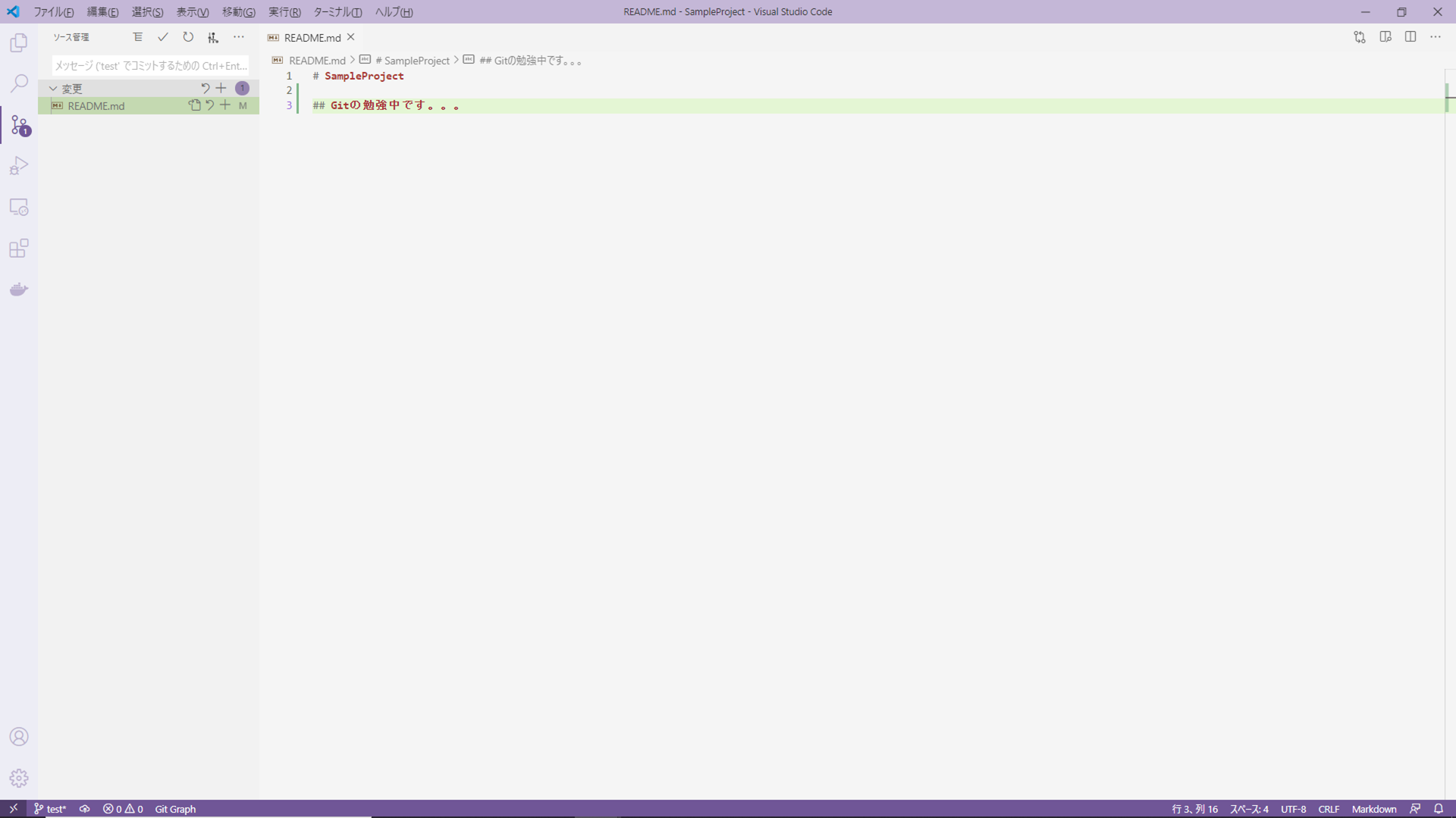The height and width of the screenshot is (818, 1456).
Task: Discard changes in README.md with the revert icon
Action: tap(210, 105)
